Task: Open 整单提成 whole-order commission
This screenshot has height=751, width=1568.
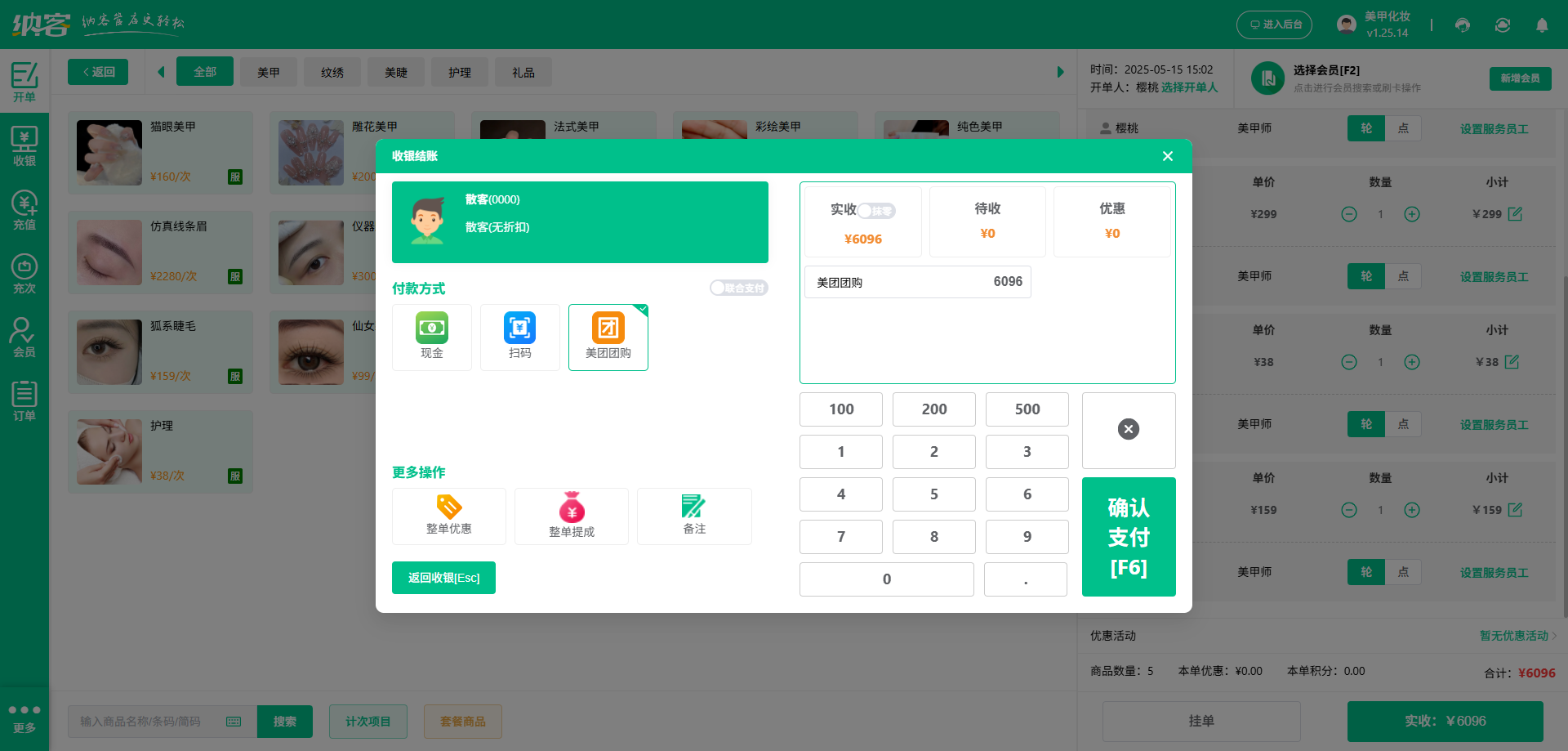Action: click(572, 516)
